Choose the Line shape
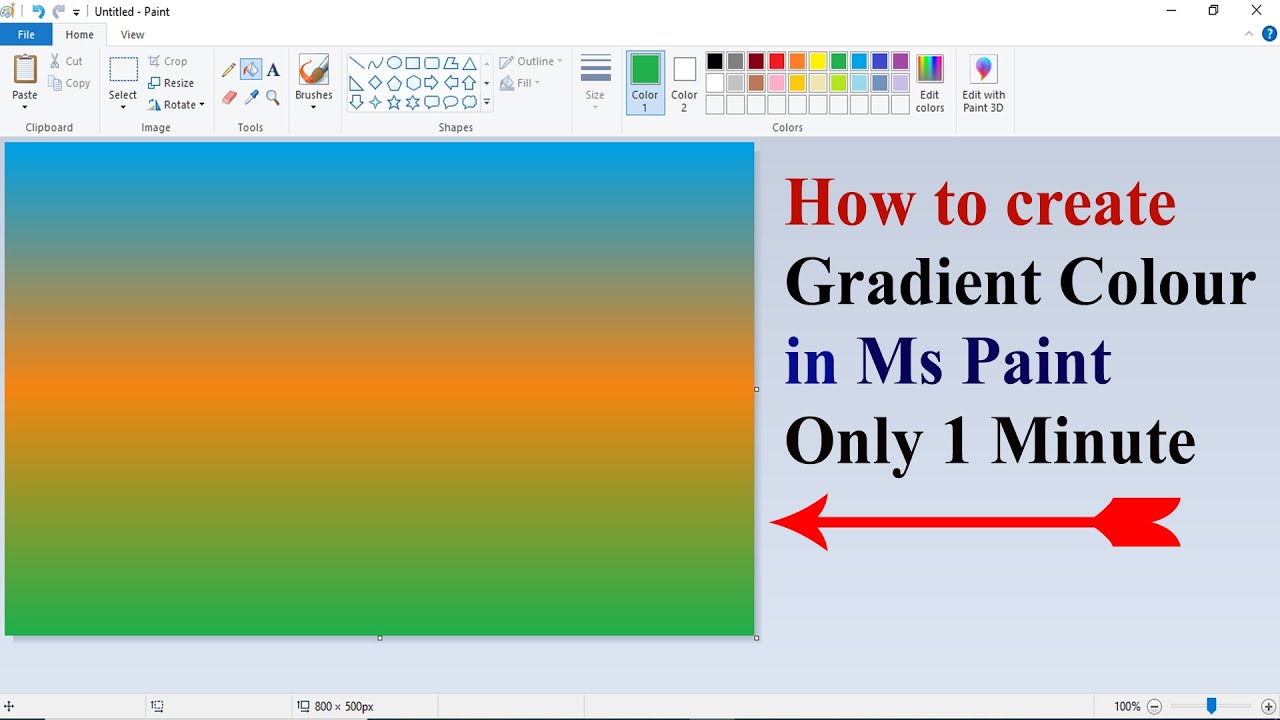Screen dimensions: 1280x720 (x=356, y=63)
